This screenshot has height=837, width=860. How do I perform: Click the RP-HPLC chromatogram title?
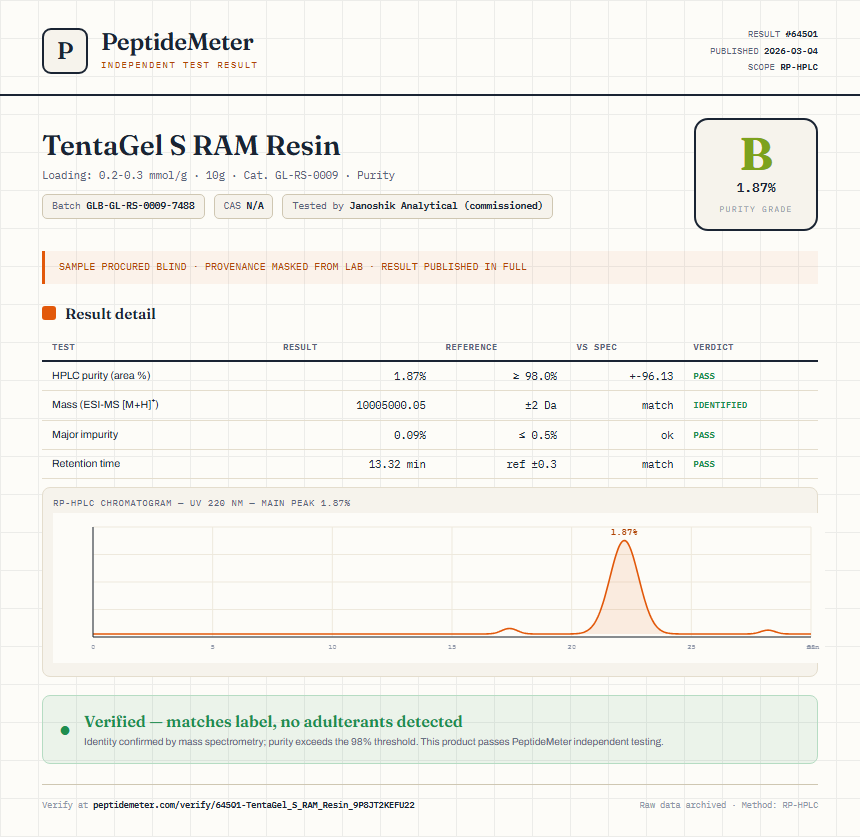click(201, 503)
